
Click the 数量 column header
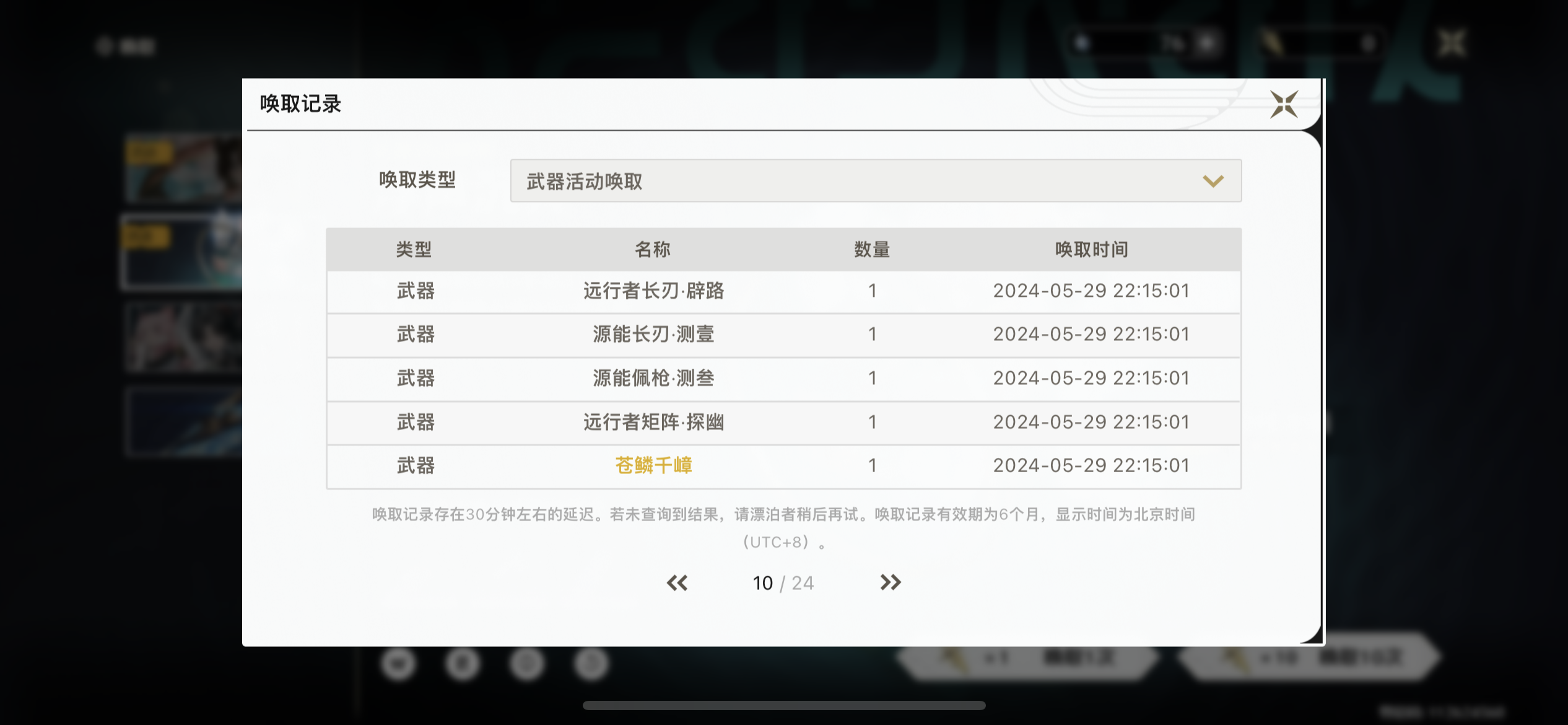[x=872, y=249]
